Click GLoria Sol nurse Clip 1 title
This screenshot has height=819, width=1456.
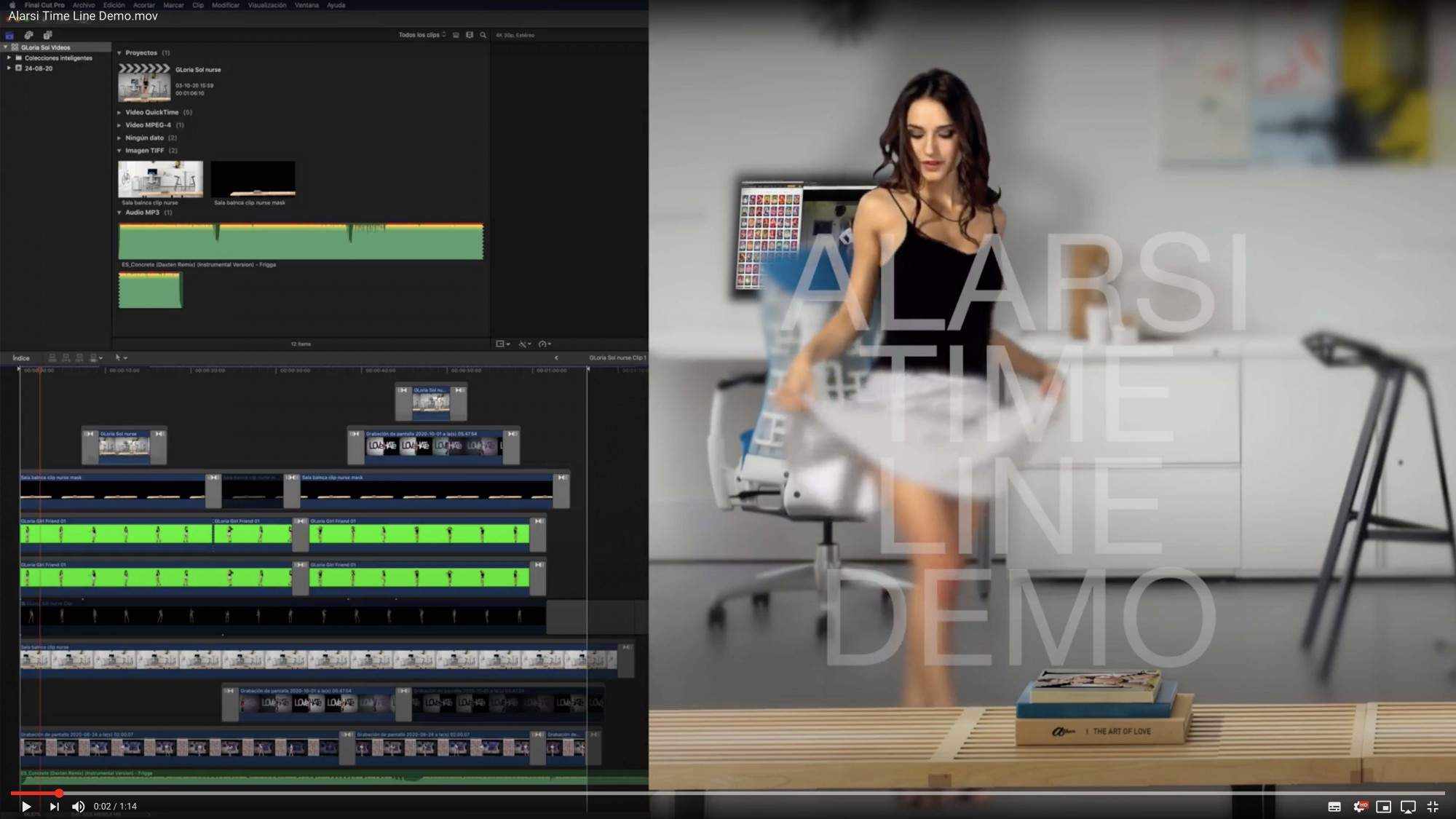(x=617, y=358)
